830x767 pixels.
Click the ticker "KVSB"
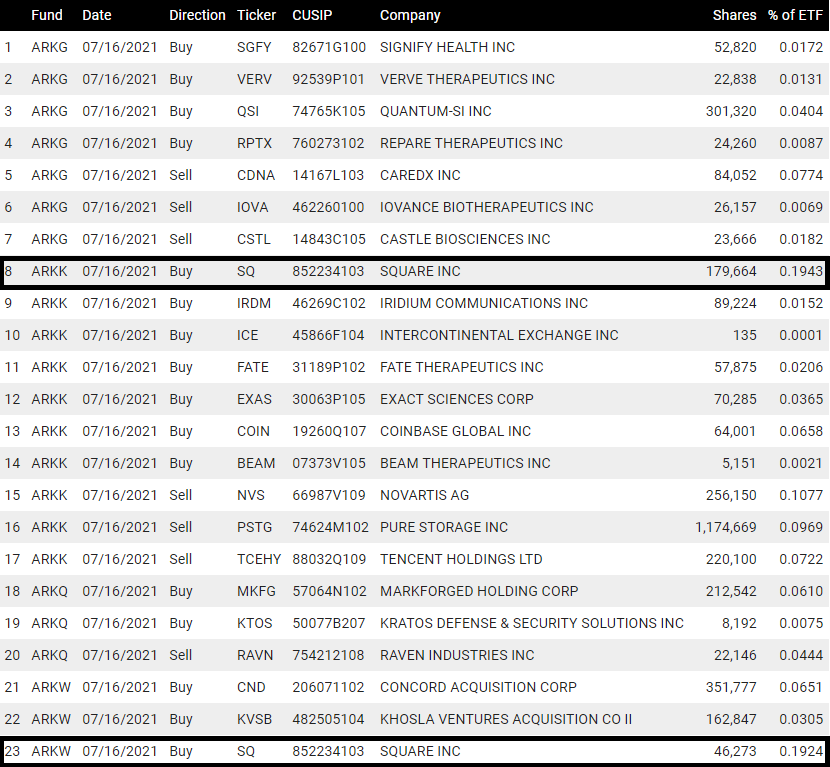pyautogui.click(x=255, y=719)
